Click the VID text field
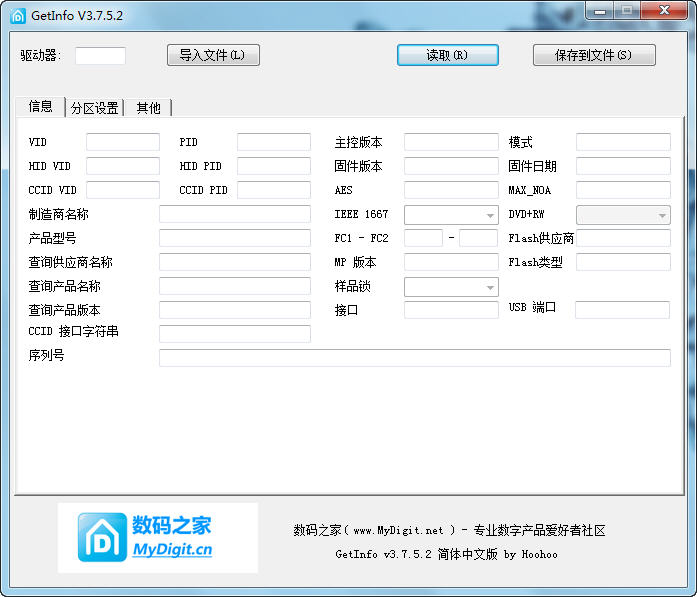The image size is (697, 597). (x=122, y=142)
